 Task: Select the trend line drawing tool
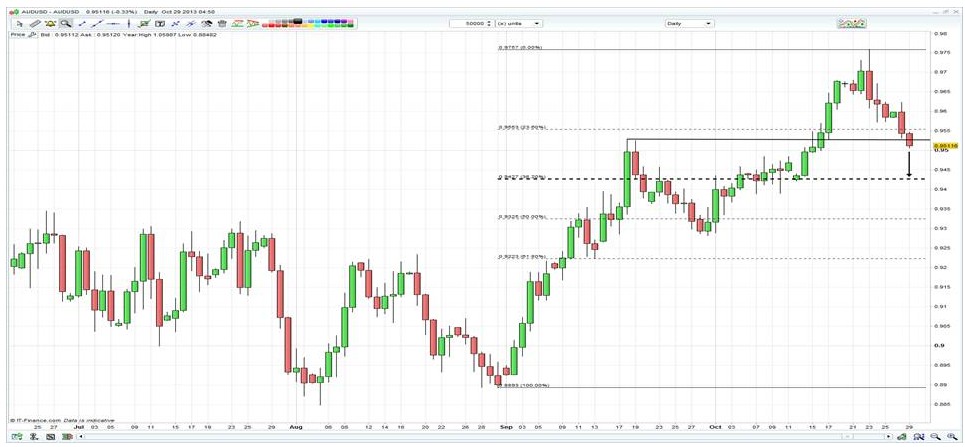click(x=97, y=24)
